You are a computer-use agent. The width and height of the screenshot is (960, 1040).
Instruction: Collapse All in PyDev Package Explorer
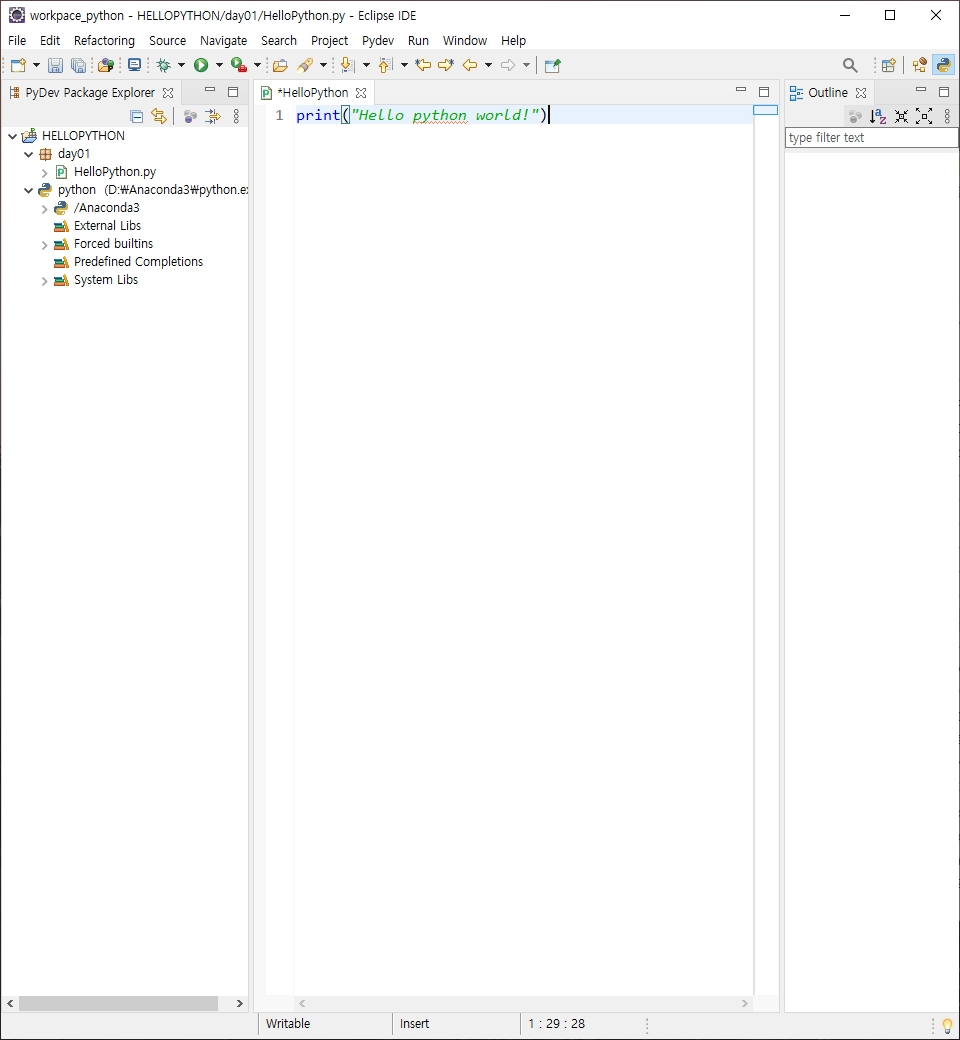[137, 117]
